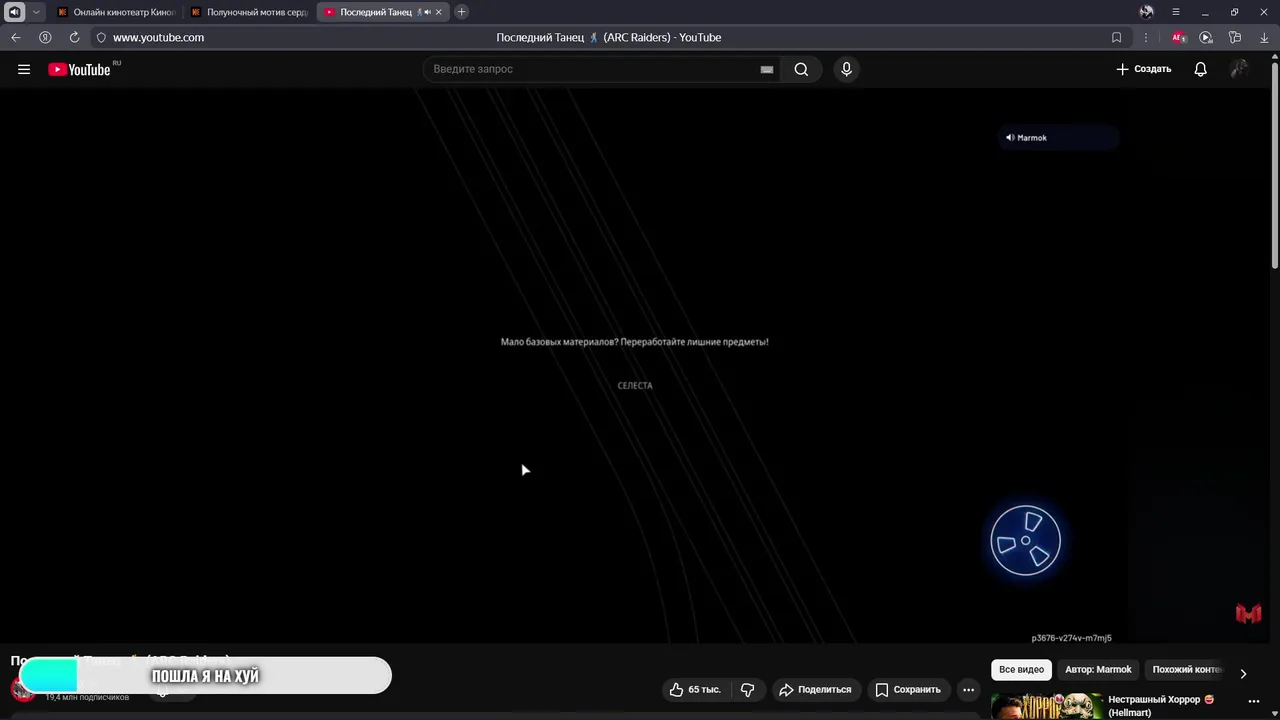This screenshot has height=720, width=1280.
Task: Open Нестрашный Хоррор video thumbnail
Action: coord(1046,706)
